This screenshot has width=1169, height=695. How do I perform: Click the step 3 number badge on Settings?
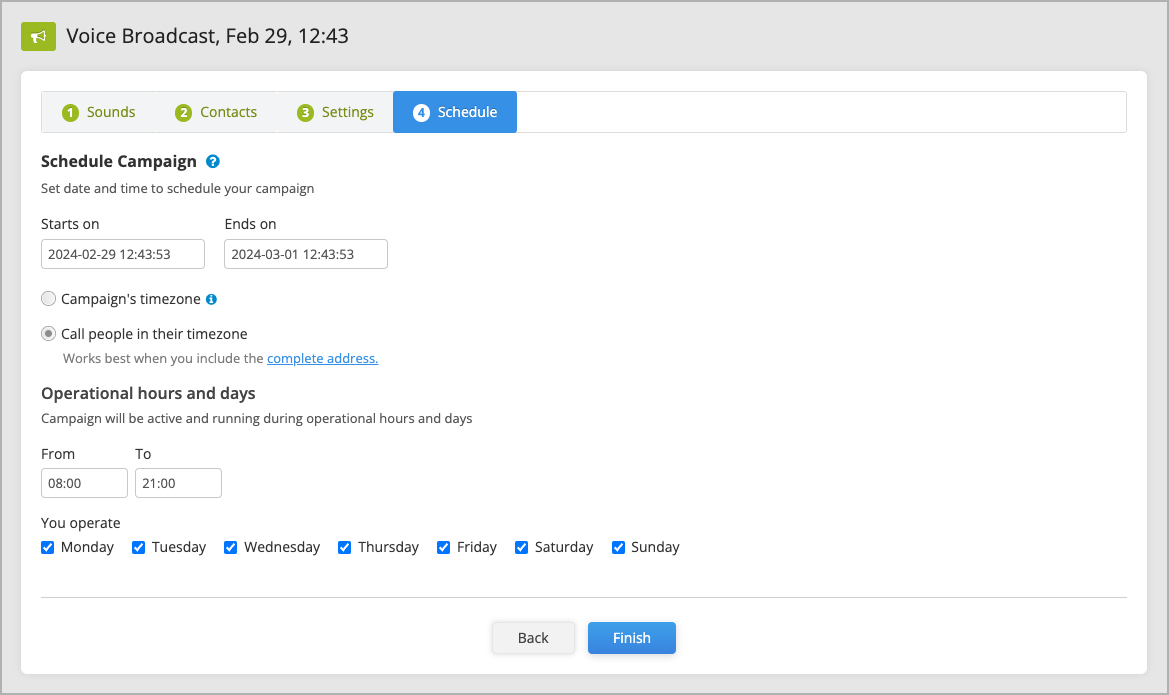coord(305,113)
